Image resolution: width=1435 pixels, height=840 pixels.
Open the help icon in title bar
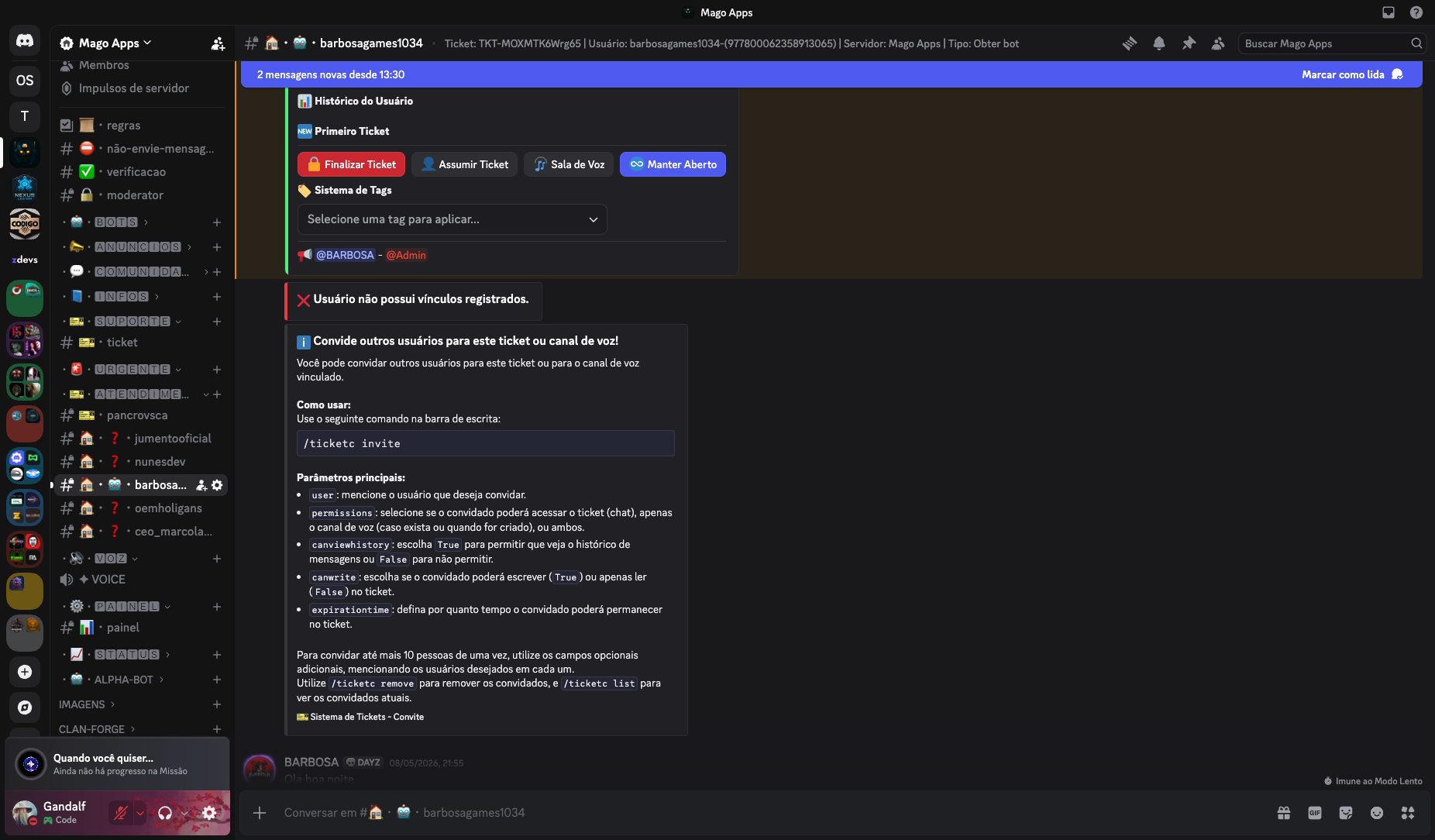click(1416, 12)
